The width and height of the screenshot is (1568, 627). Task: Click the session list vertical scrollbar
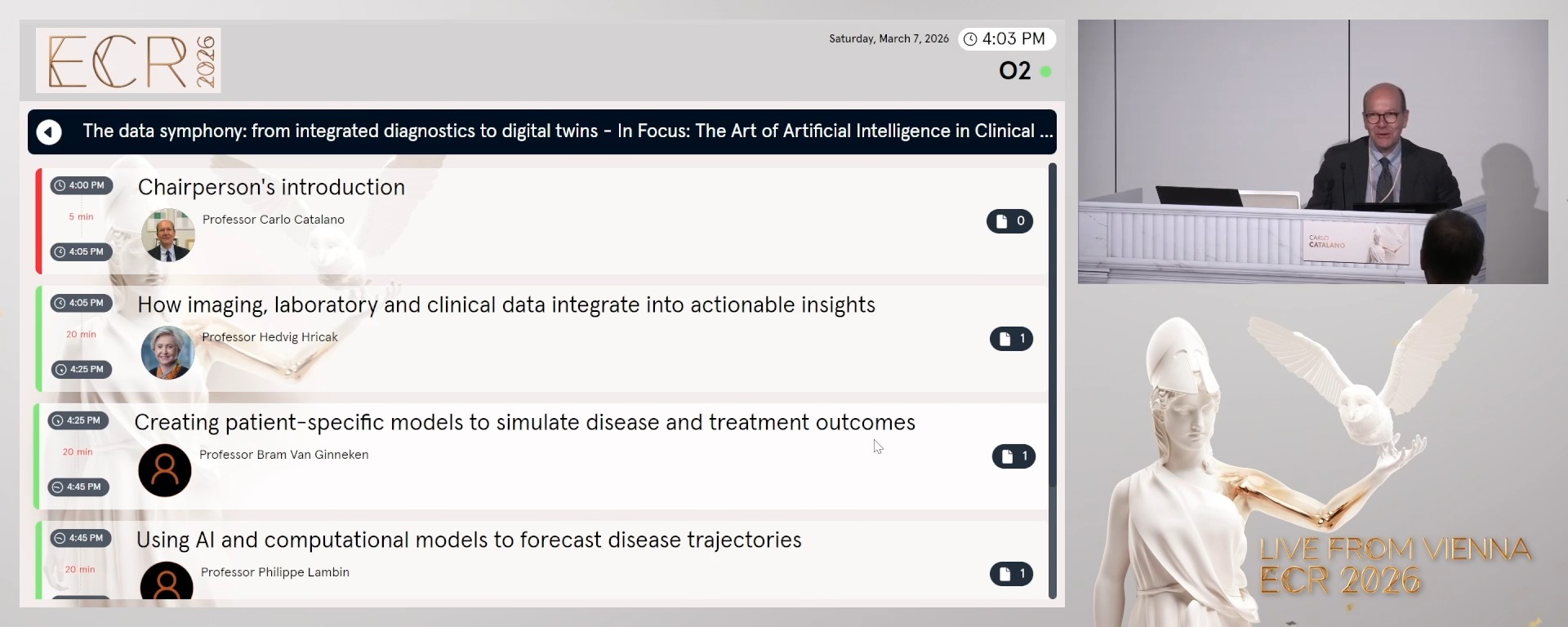[1052, 327]
